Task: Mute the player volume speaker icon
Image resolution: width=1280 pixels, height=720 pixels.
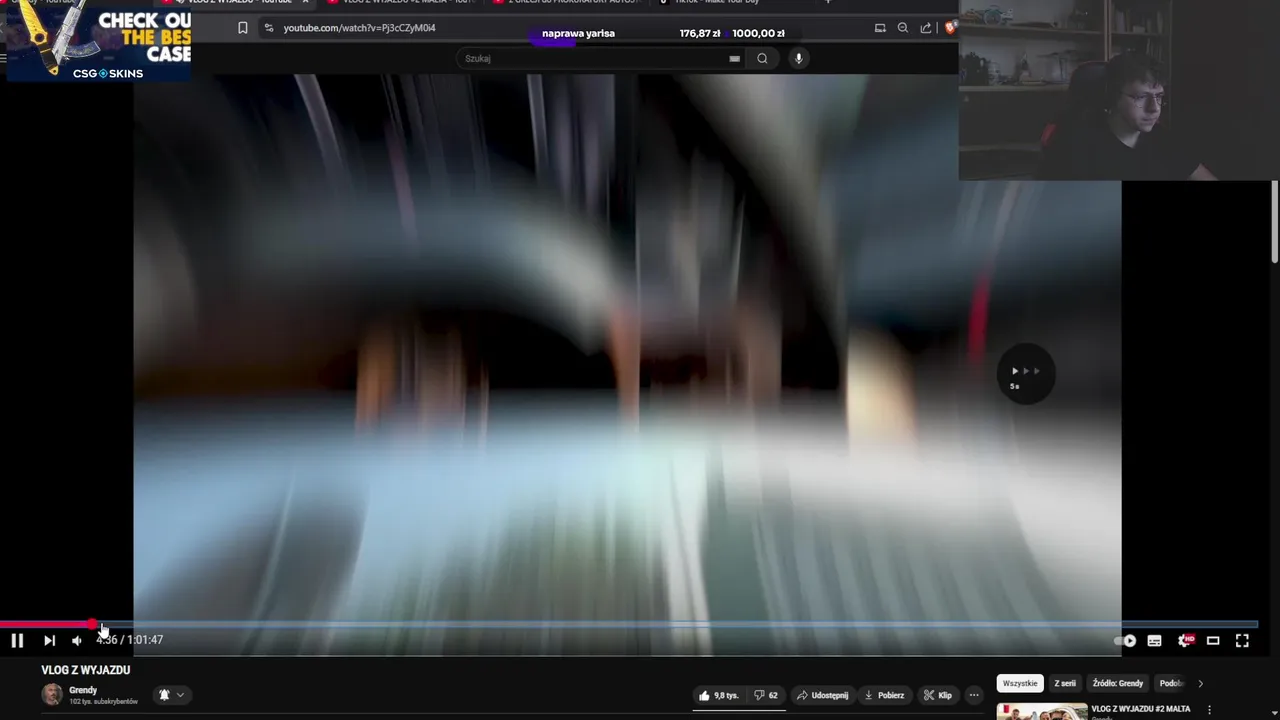Action: pos(77,640)
